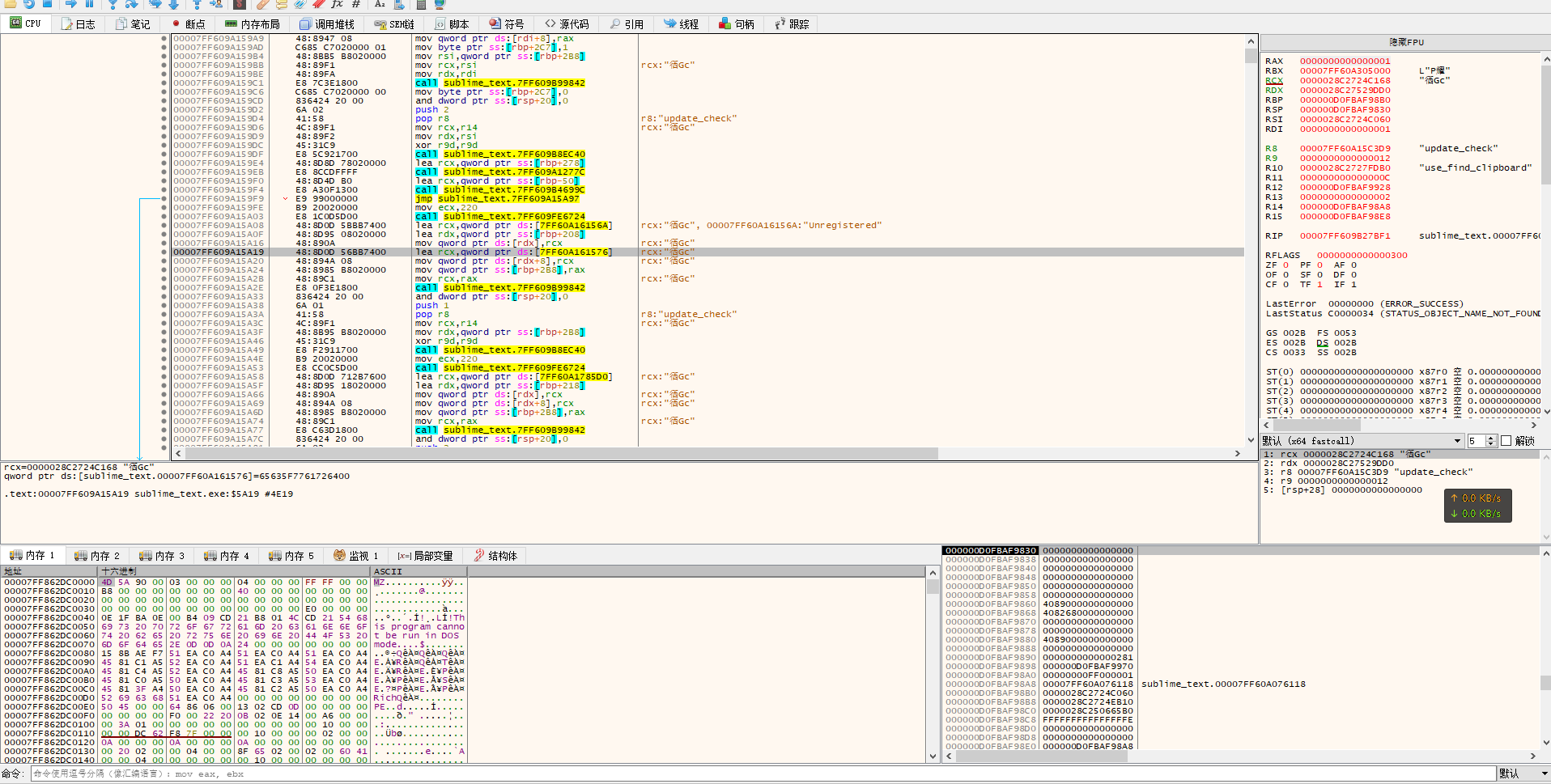Select the 内存 2 dump tab
This screenshot has height=784, width=1551.
click(97, 556)
